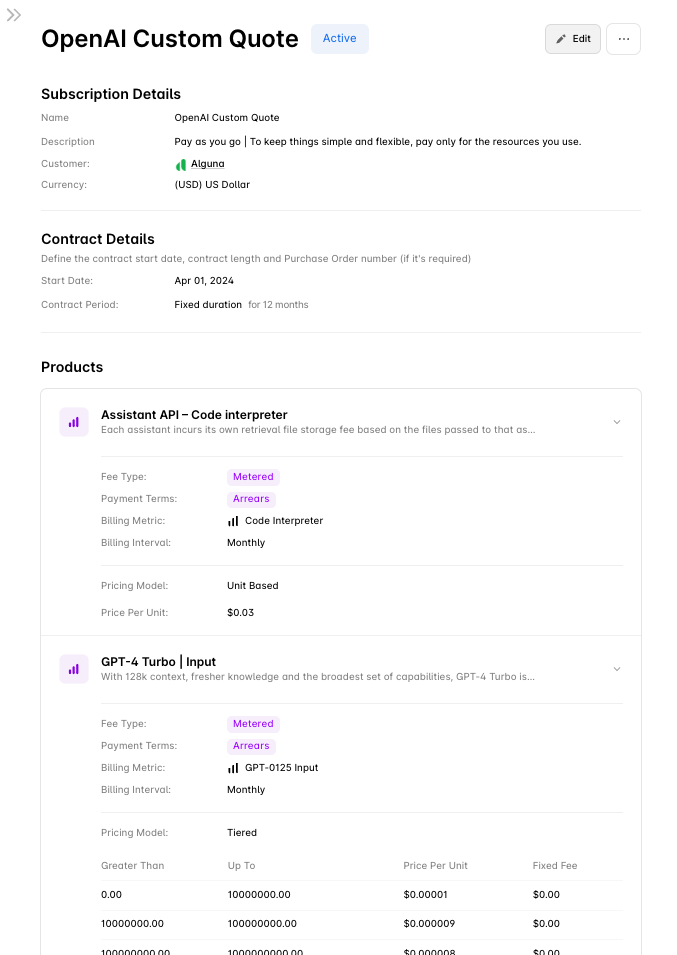Expand the sidebar with double chevron icon
The image size is (677, 955).
pos(14,15)
